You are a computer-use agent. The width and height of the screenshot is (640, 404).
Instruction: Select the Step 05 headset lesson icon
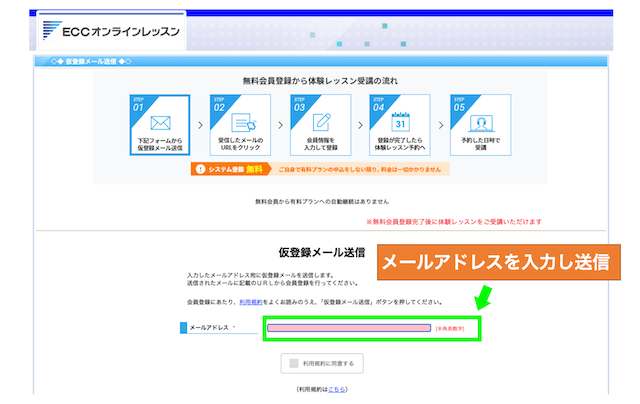point(481,123)
